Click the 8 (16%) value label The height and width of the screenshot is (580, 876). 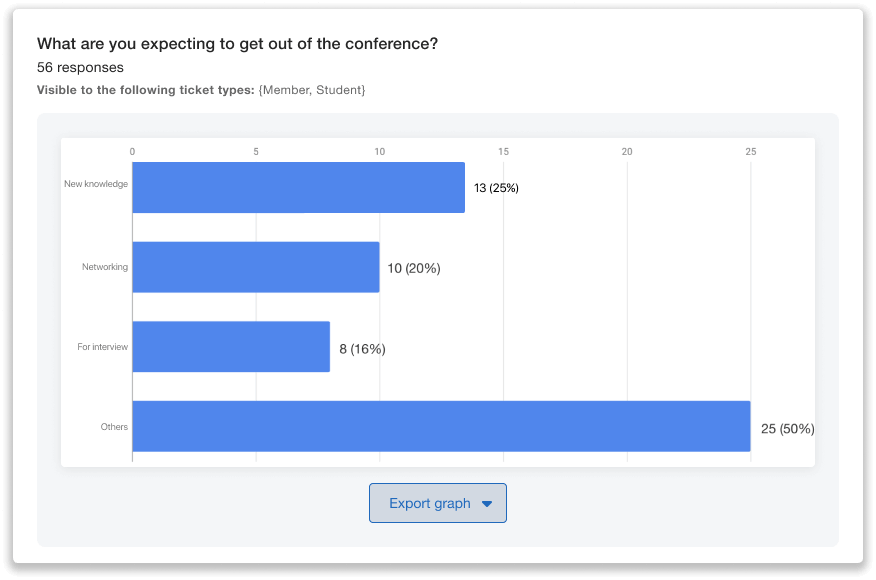(x=362, y=348)
